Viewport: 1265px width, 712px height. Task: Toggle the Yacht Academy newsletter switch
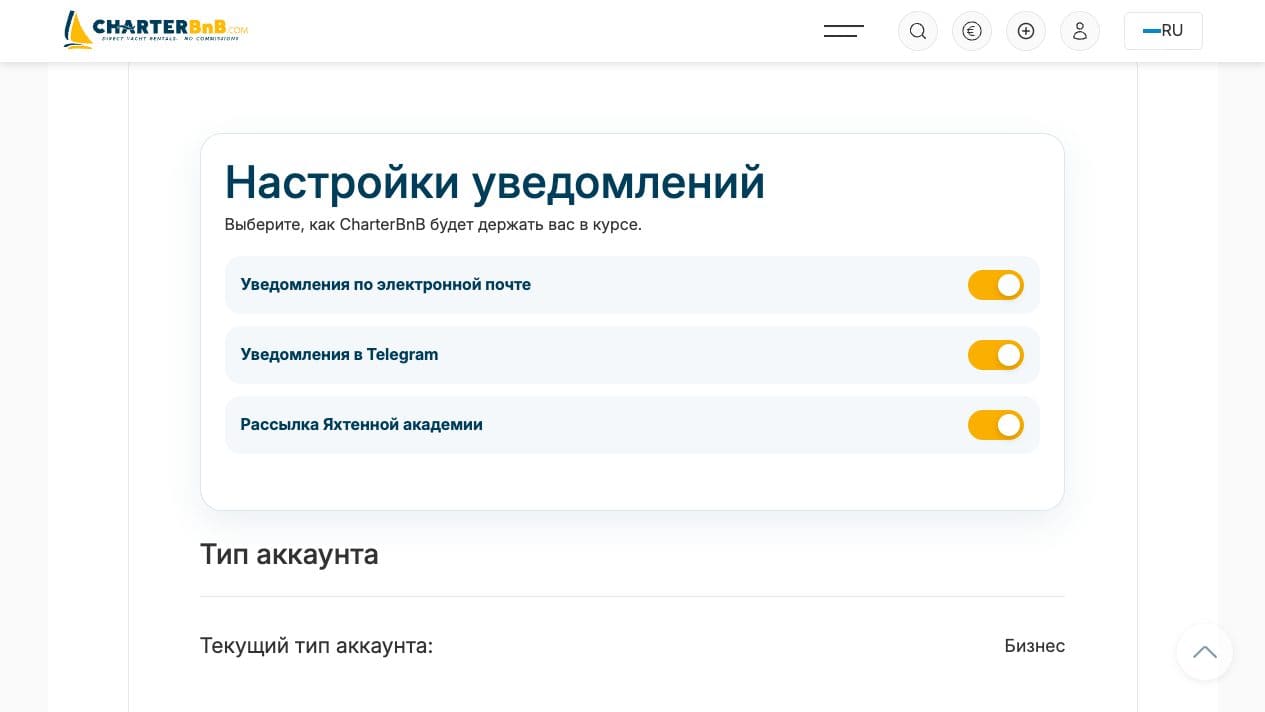[x=996, y=425]
